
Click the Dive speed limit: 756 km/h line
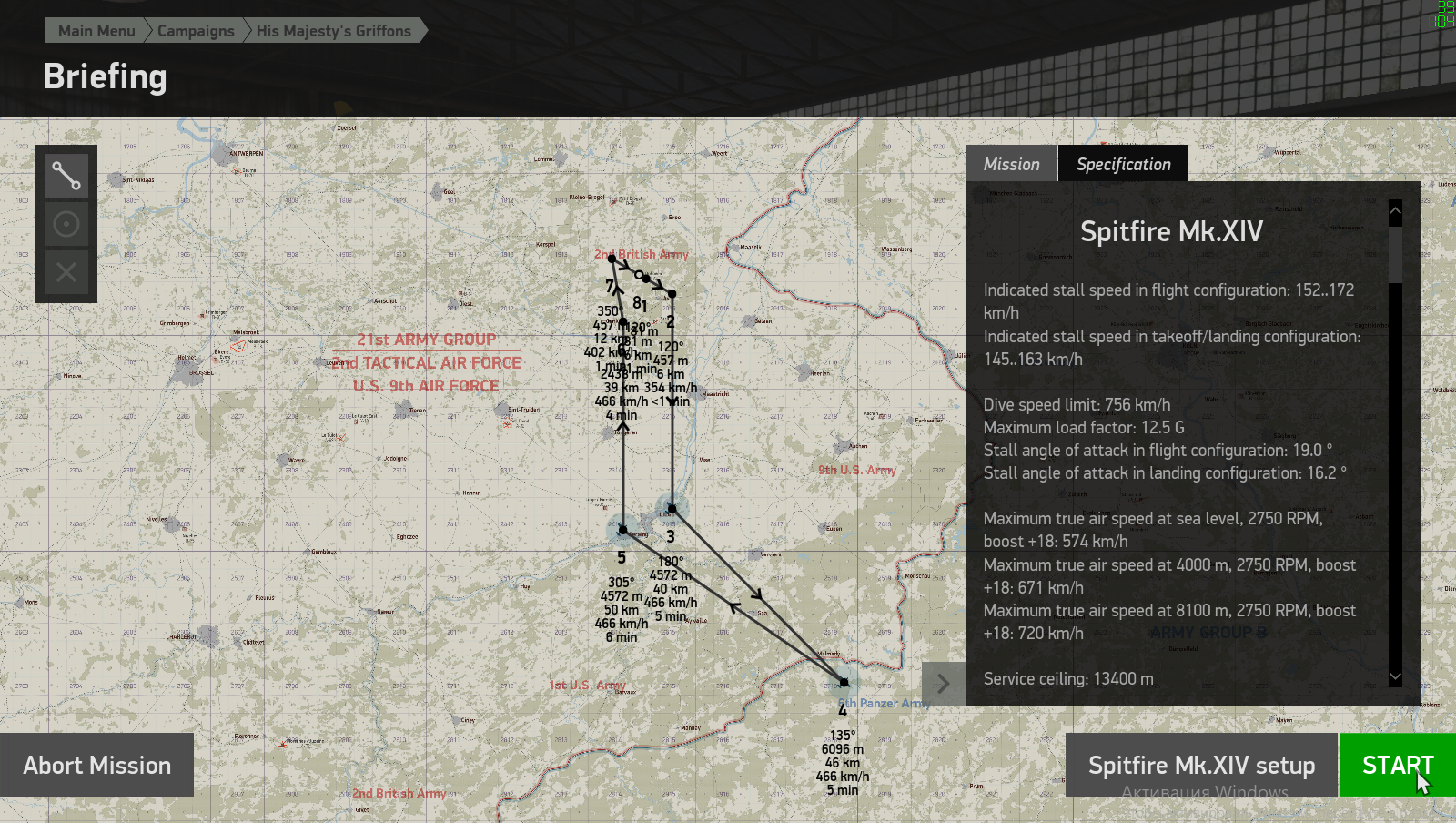[x=1077, y=404]
